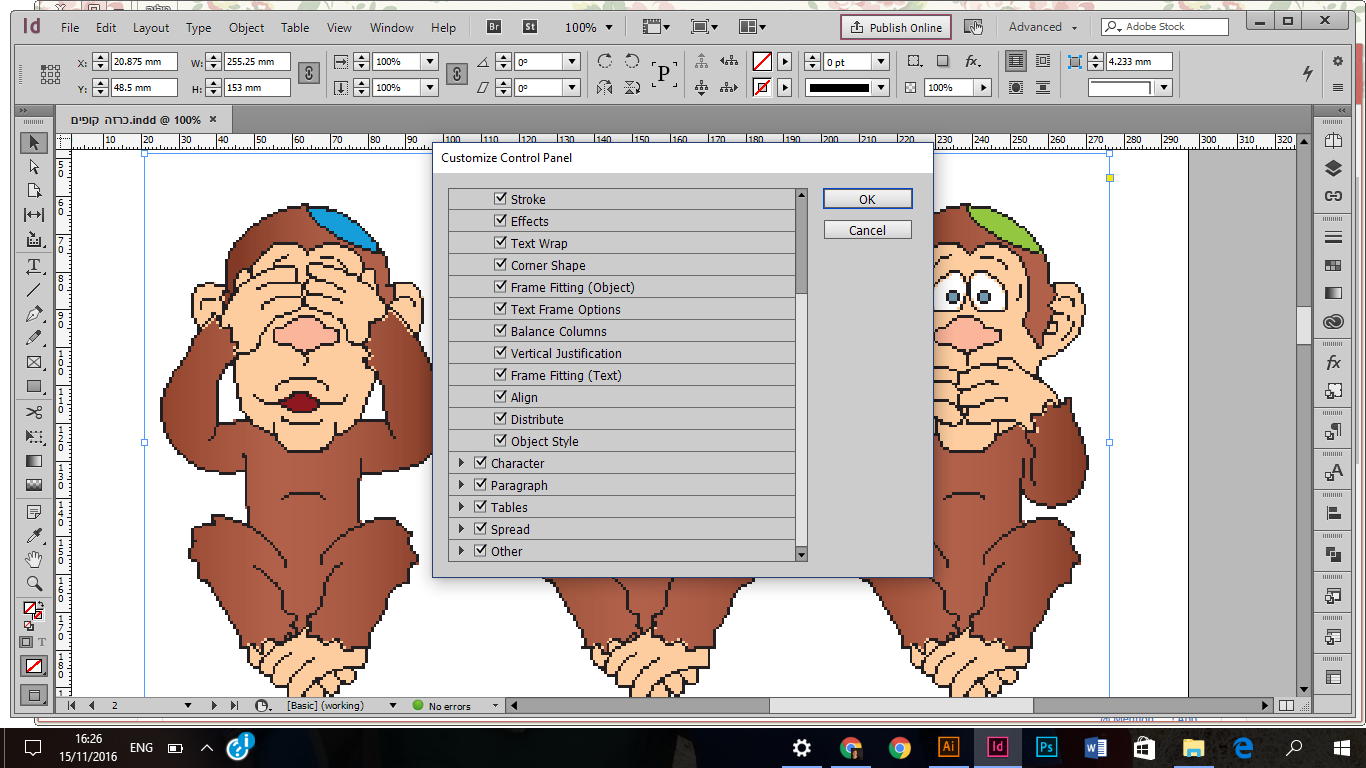Select the Pen tool
This screenshot has height=768, width=1366.
(x=34, y=314)
